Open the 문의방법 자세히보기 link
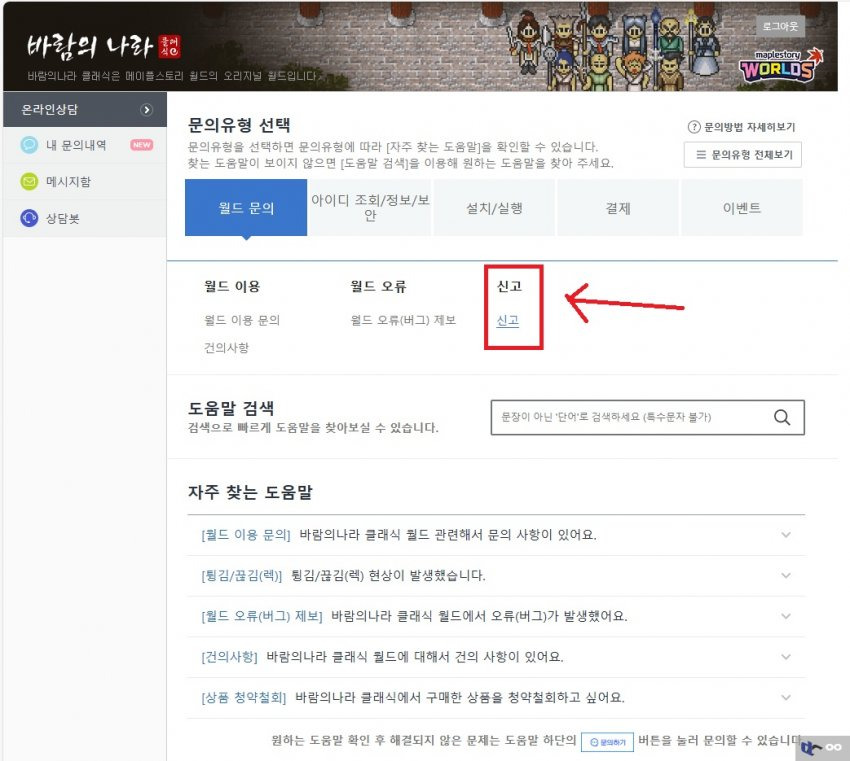 coord(742,127)
